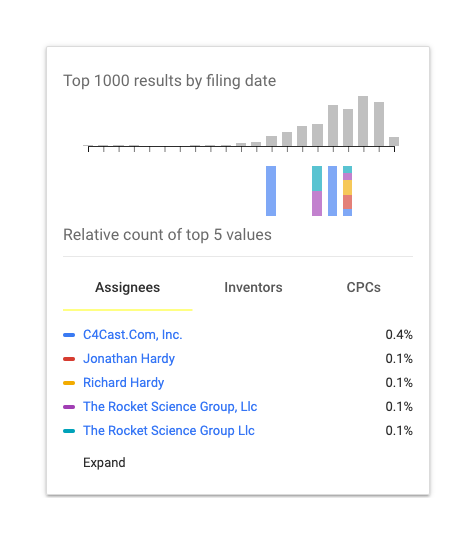
Task: Click the yellow segment in multicolor stacked bar
Action: pos(348,187)
